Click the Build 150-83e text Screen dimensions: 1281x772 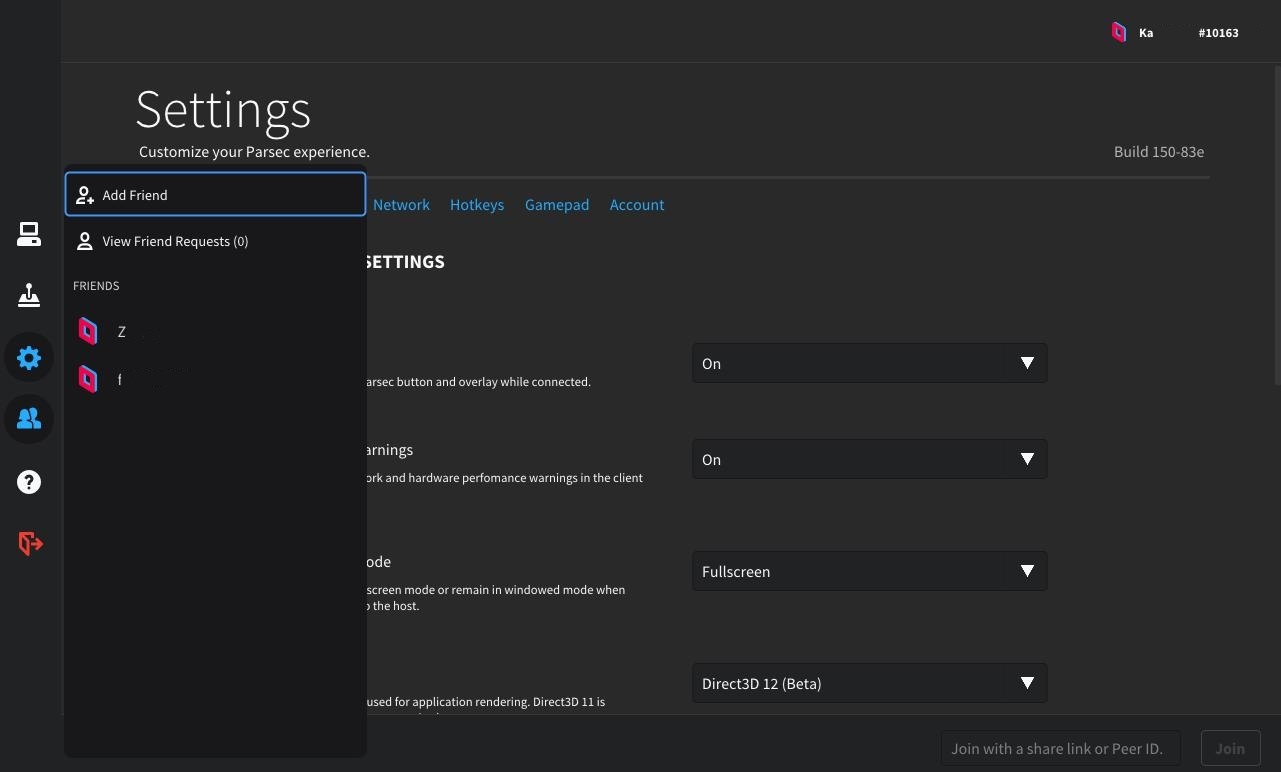point(1159,152)
